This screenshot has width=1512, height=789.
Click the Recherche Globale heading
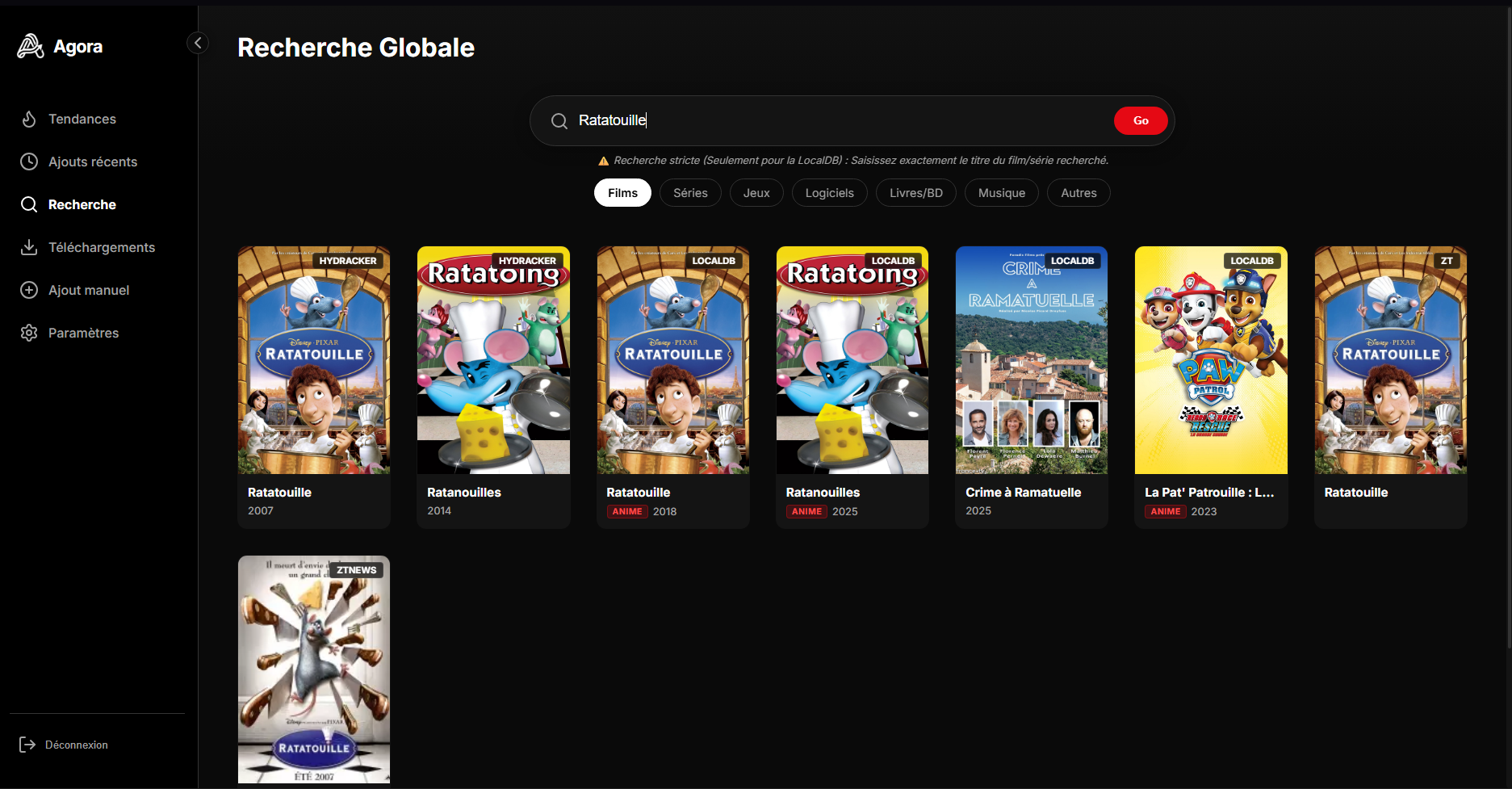[x=356, y=48]
